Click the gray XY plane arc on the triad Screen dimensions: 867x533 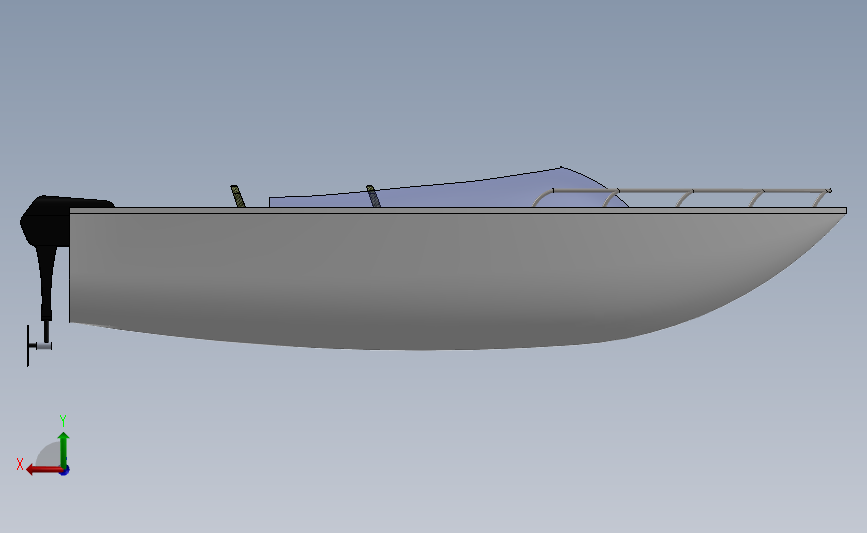tap(49, 456)
